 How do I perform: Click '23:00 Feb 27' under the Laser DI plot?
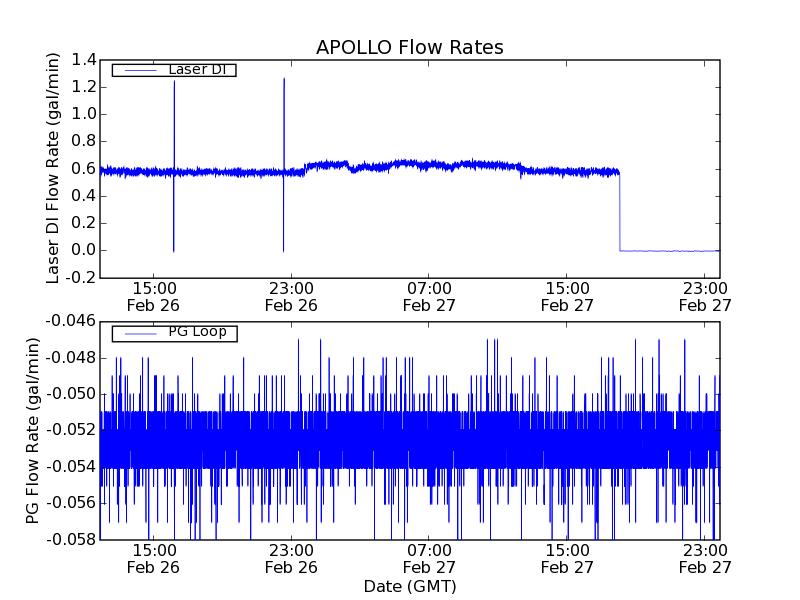(x=705, y=297)
